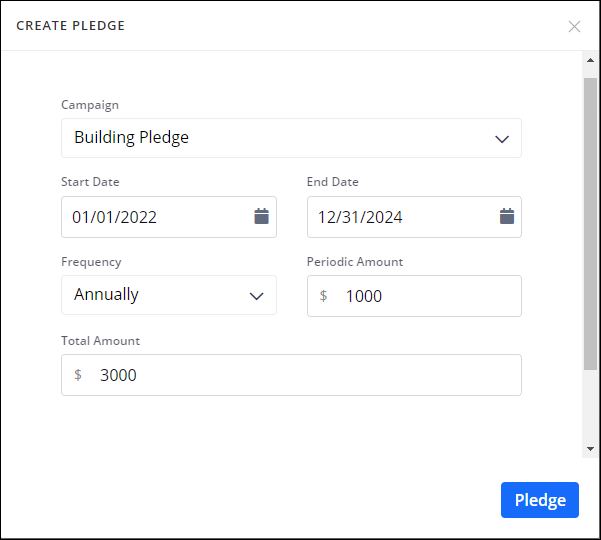Open the Start Date calendar picker
The height and width of the screenshot is (540, 601).
click(x=261, y=216)
